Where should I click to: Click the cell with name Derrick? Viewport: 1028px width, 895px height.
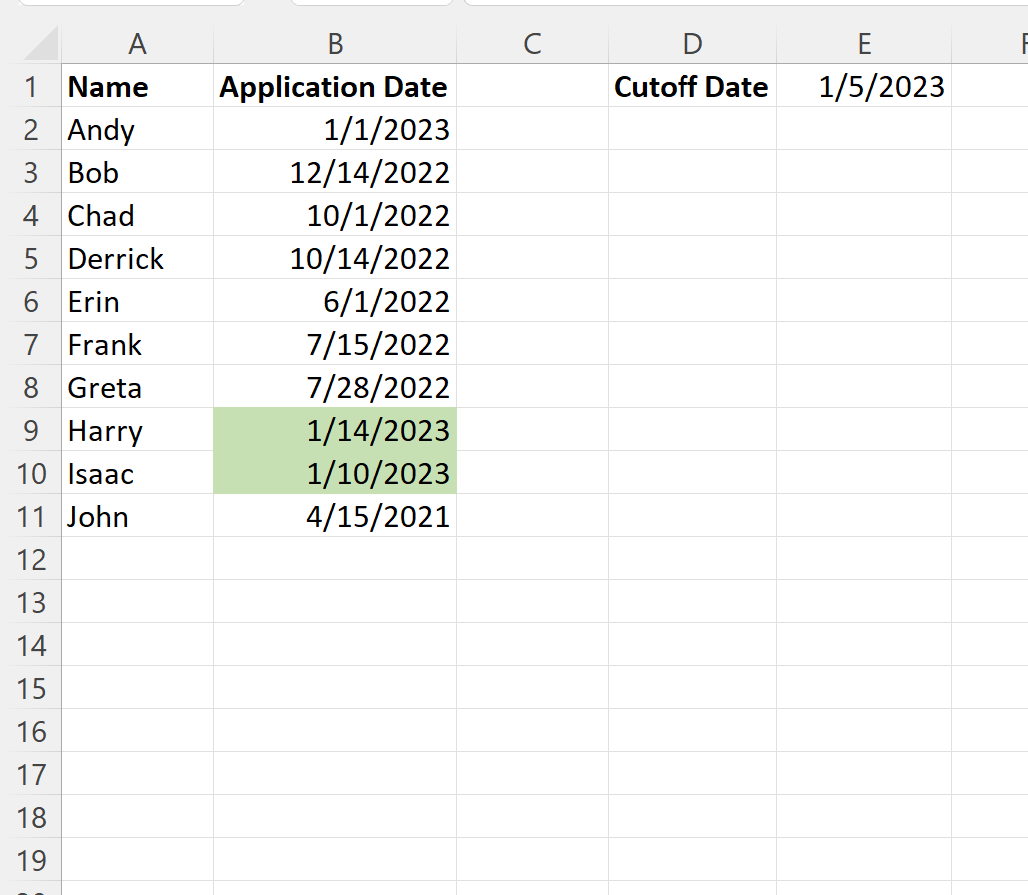coord(137,258)
